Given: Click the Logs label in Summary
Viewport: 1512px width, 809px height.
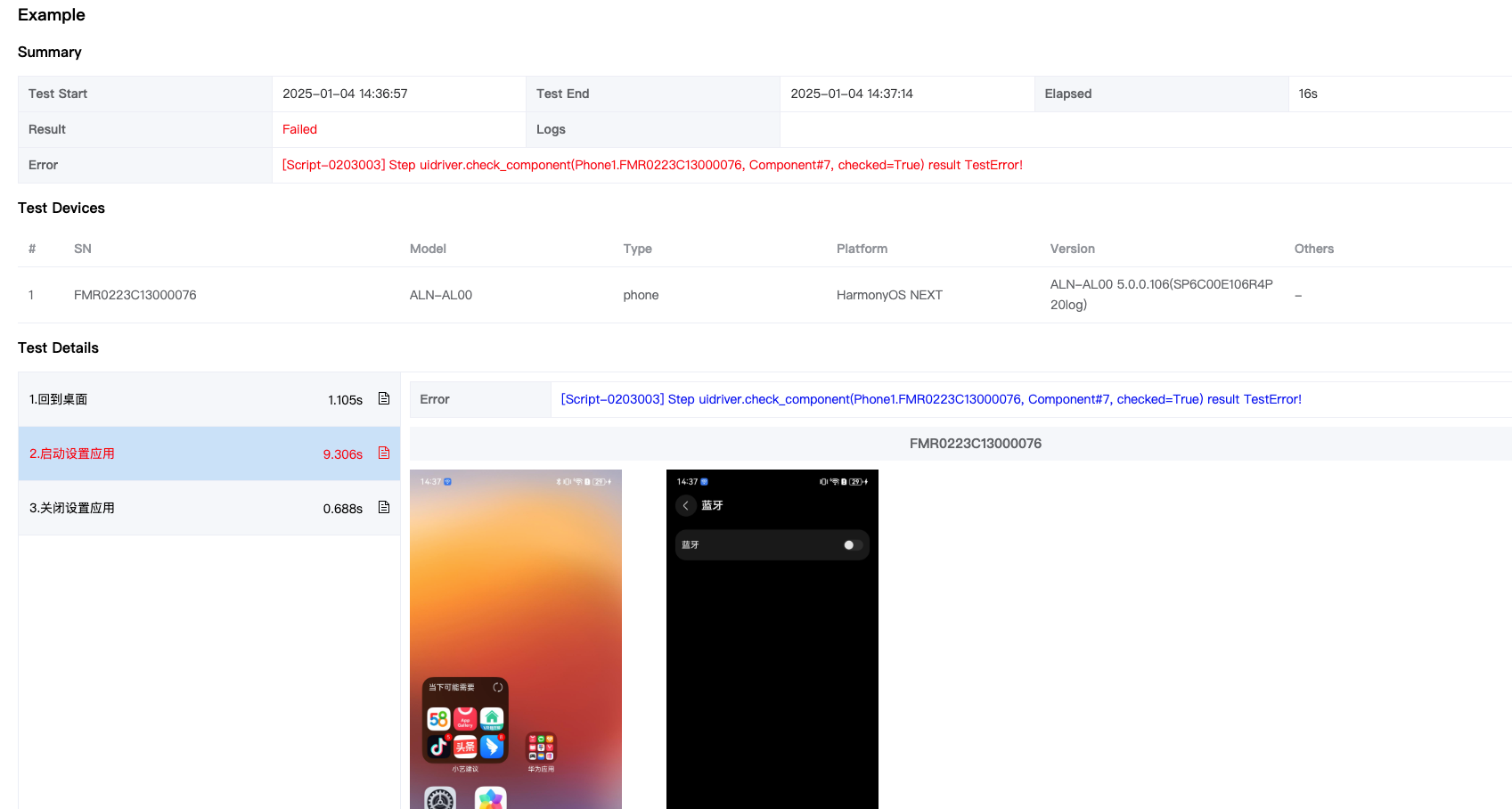Looking at the screenshot, I should (551, 129).
